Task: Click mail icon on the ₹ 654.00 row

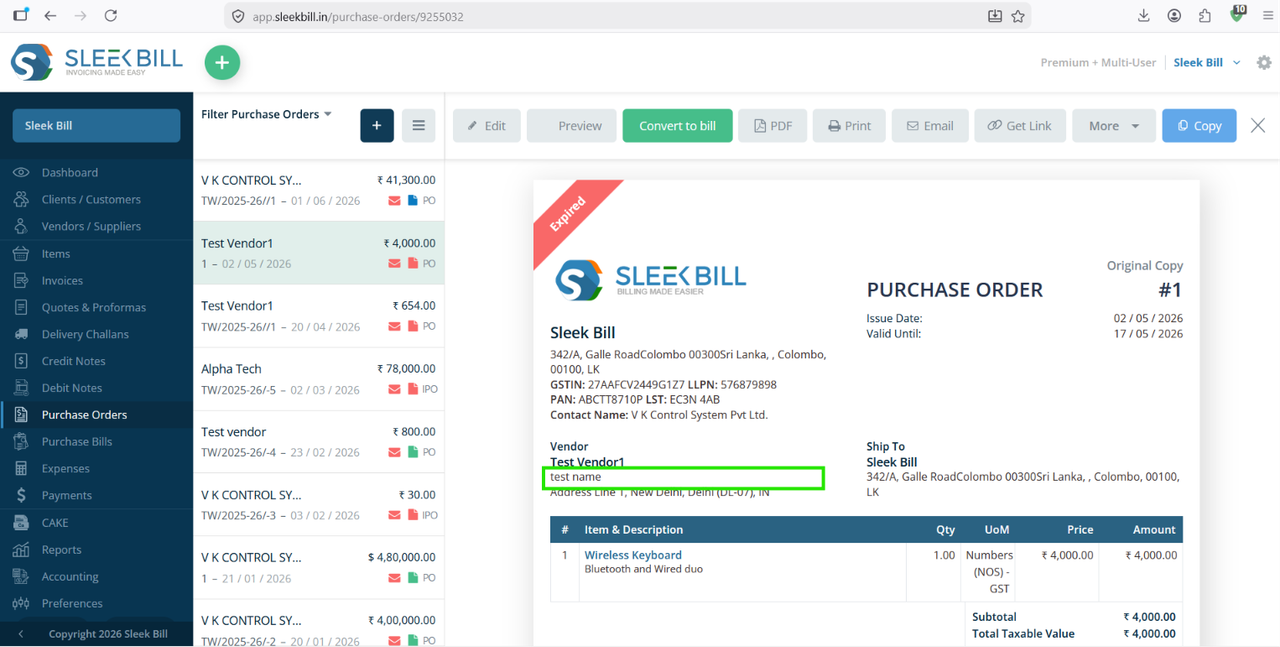Action: click(394, 327)
